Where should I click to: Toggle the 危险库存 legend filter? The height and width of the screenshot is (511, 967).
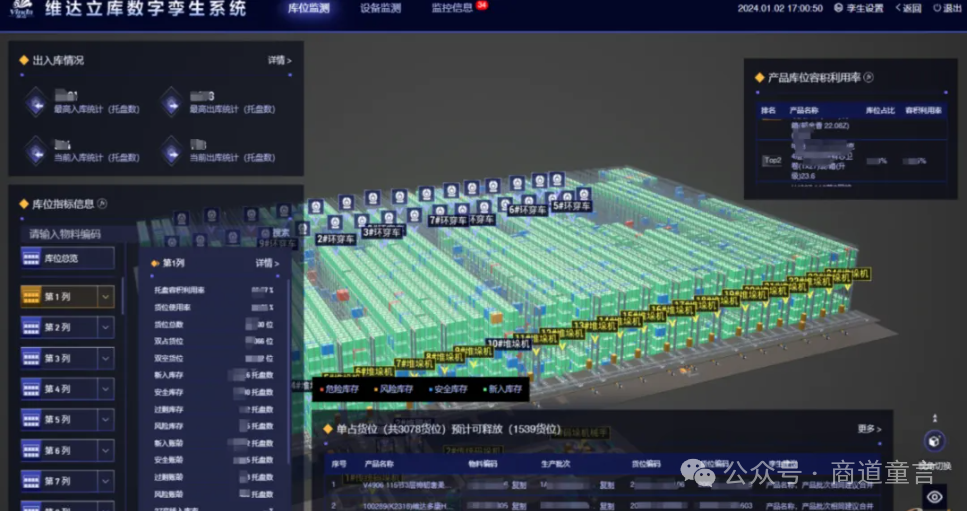click(342, 389)
